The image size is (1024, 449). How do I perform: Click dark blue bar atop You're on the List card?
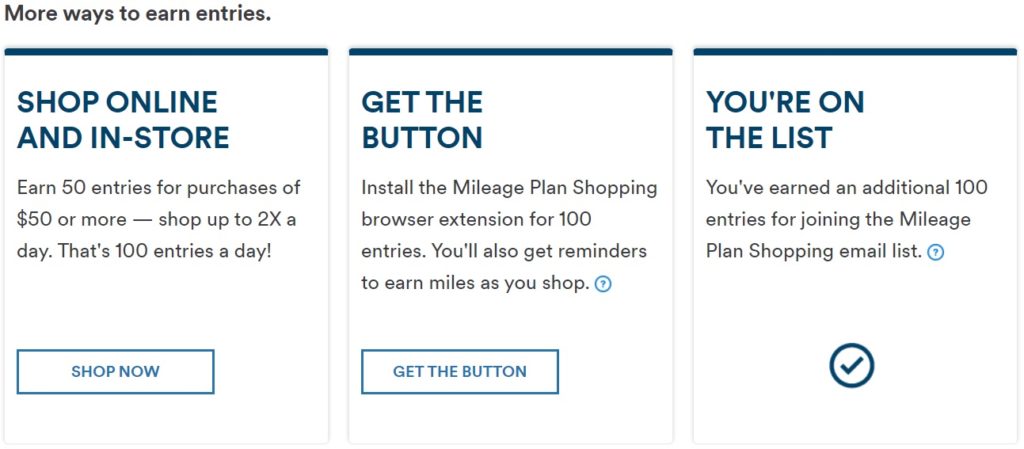pyautogui.click(x=855, y=51)
